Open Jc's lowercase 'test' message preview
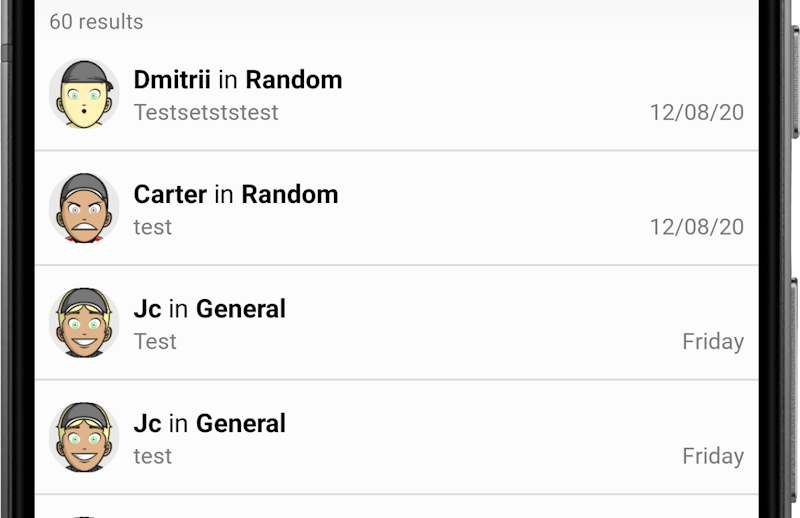Screen dimensions: 800x518 (153, 456)
